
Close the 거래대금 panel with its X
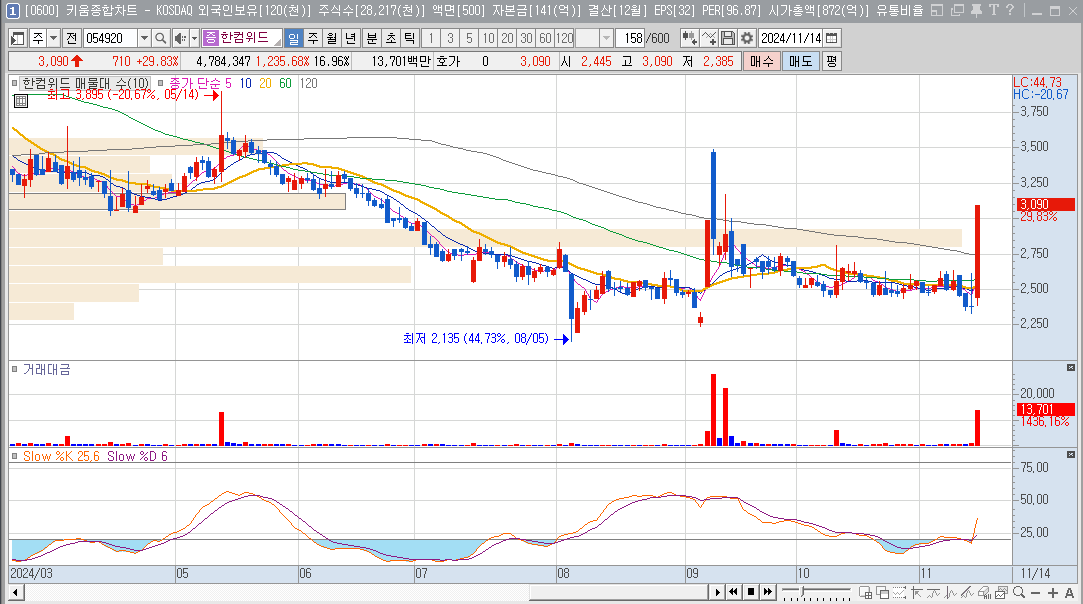1071,368
